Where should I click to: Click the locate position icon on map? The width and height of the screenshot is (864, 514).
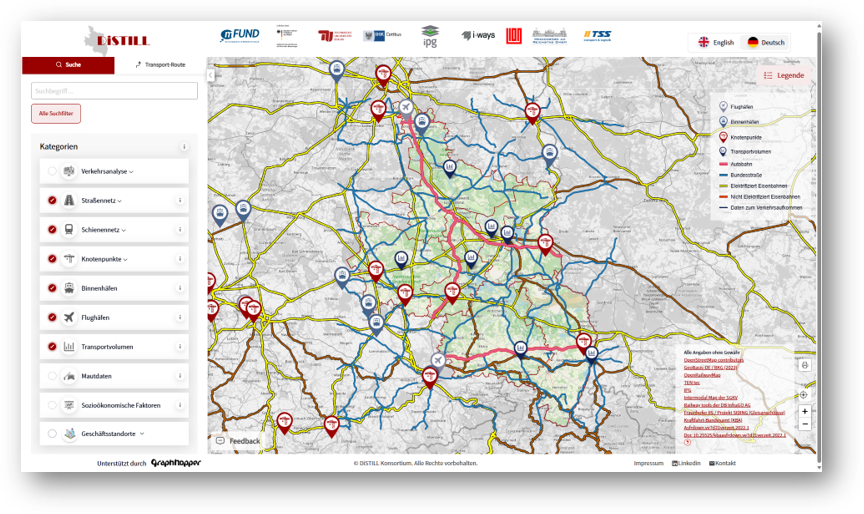pyautogui.click(x=804, y=394)
